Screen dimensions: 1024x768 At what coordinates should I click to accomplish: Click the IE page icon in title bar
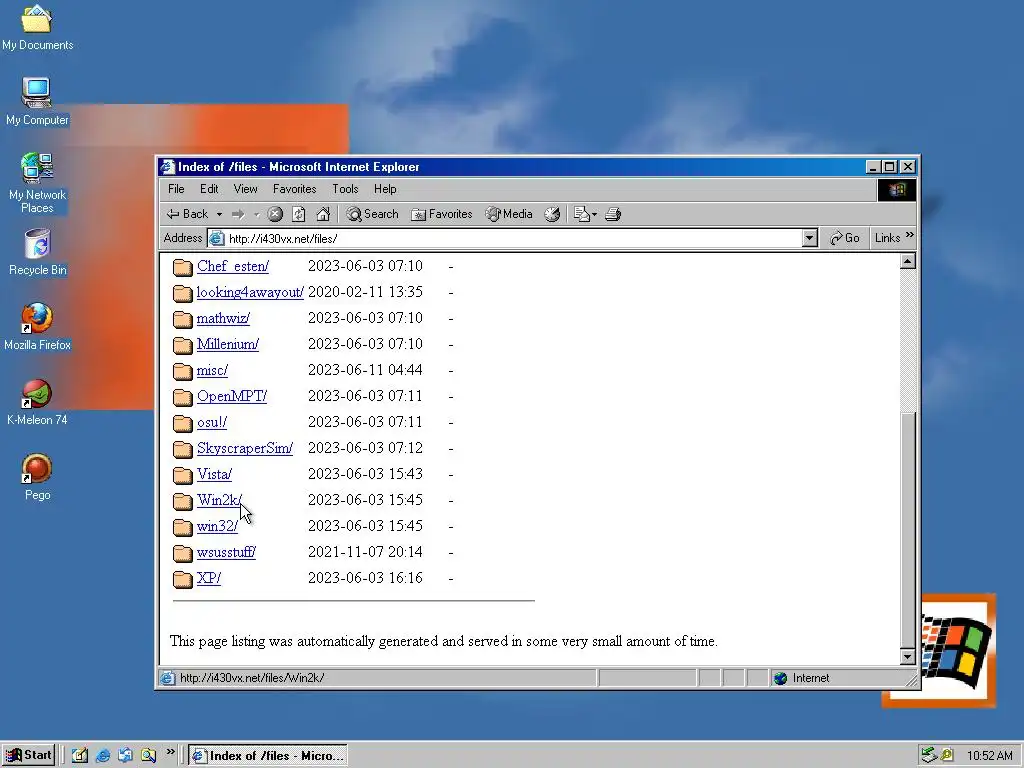pyautogui.click(x=168, y=167)
